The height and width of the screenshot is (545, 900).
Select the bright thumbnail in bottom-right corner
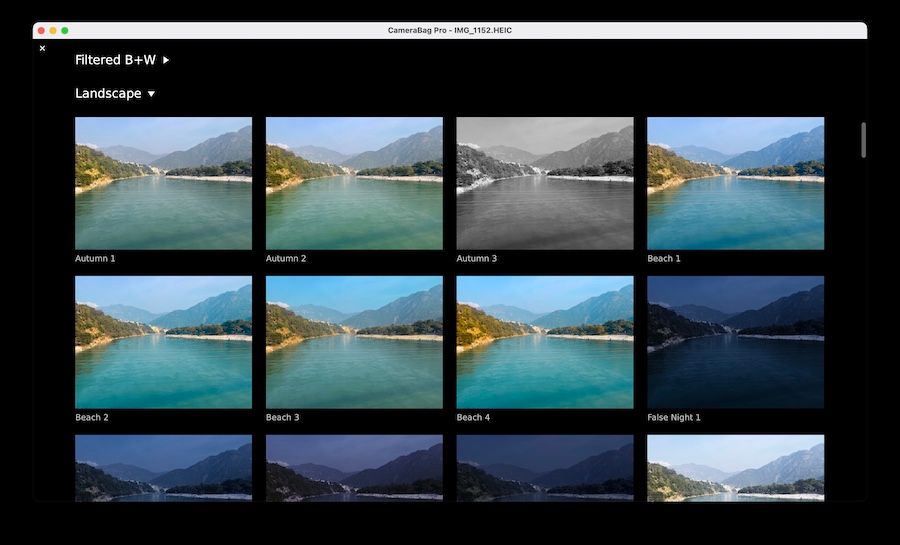click(x=735, y=468)
